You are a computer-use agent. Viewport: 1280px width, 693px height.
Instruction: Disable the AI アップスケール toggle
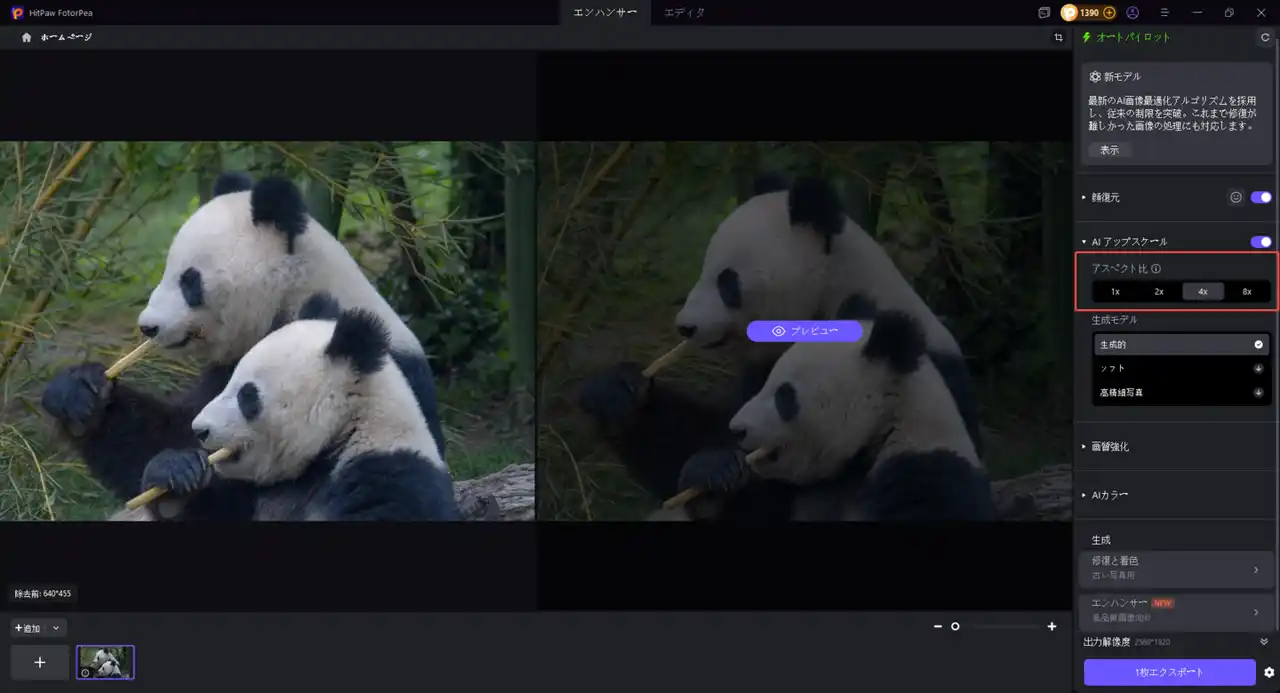point(1260,241)
